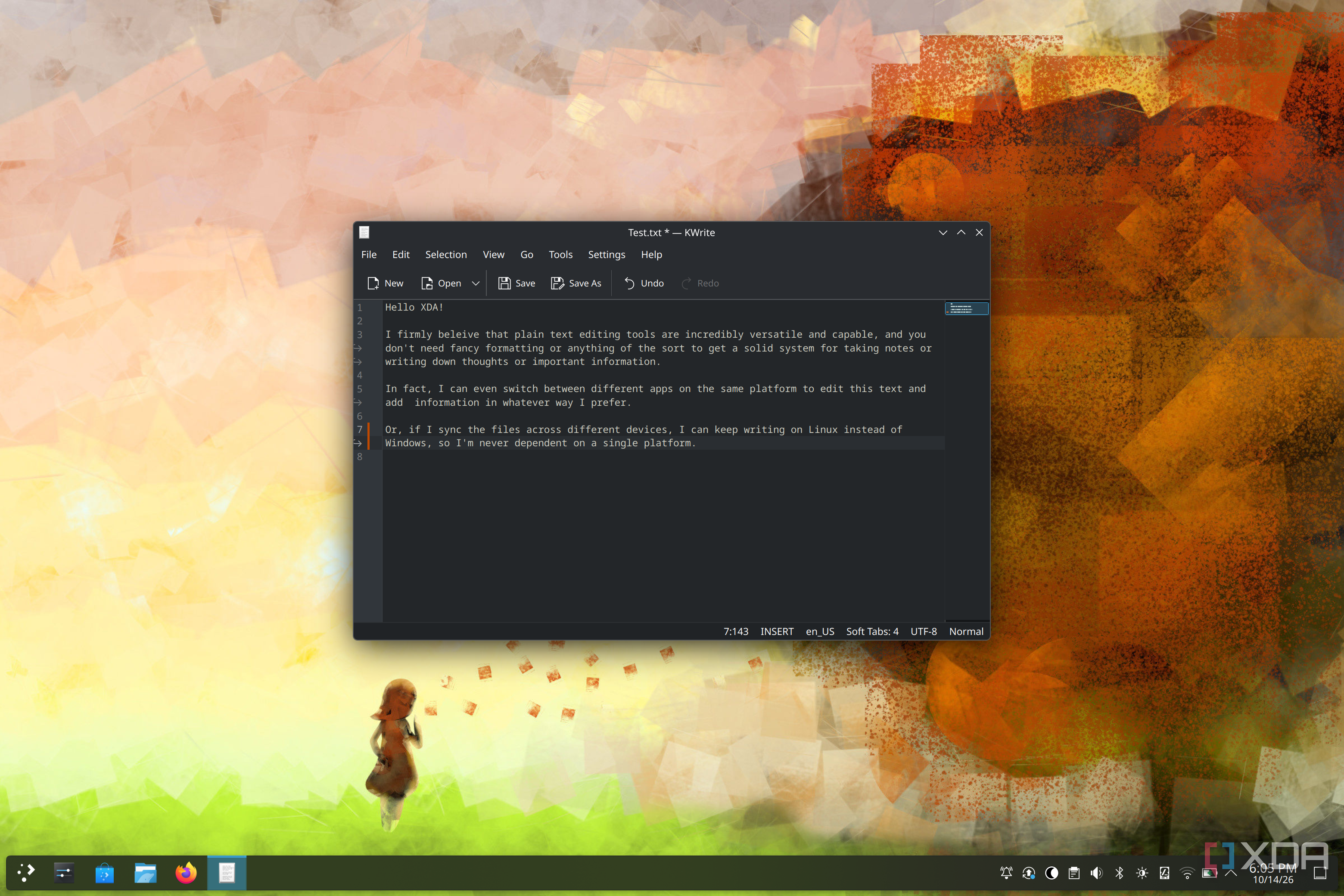Open the en_US dictionary selector
Image resolution: width=1344 pixels, height=896 pixels.
coord(819,632)
